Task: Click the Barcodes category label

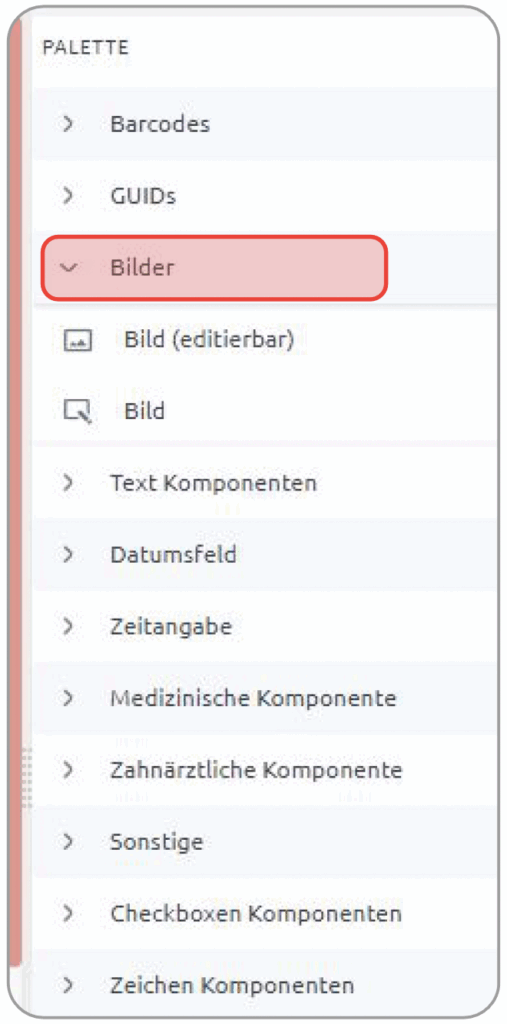Action: pos(160,124)
